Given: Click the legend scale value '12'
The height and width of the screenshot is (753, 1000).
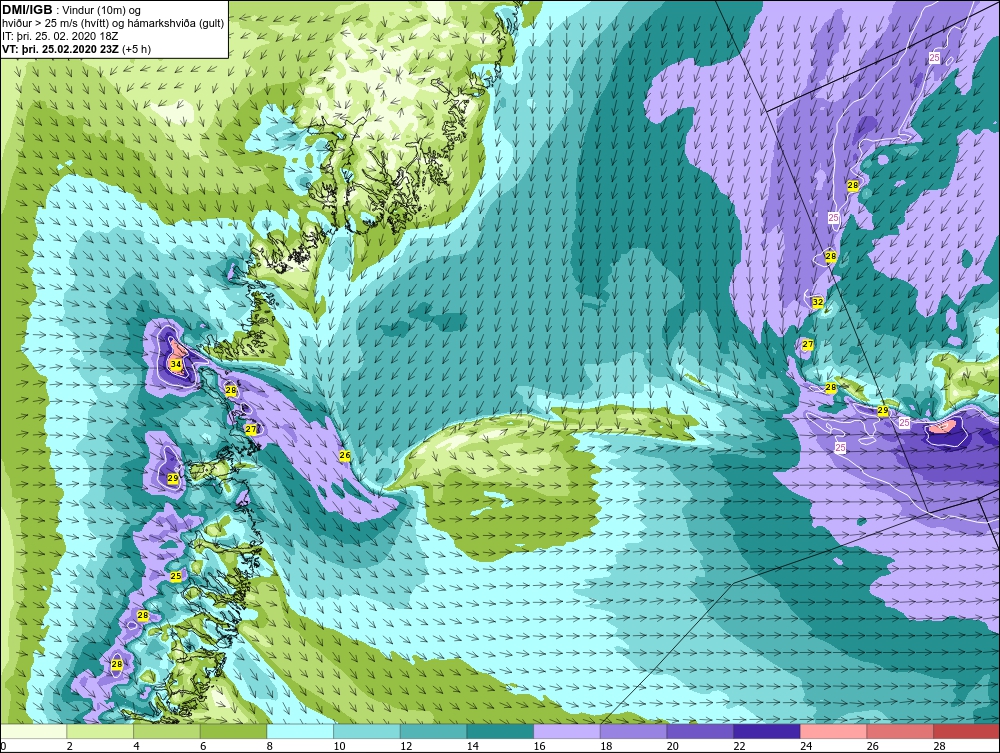Looking at the screenshot, I should (406, 746).
